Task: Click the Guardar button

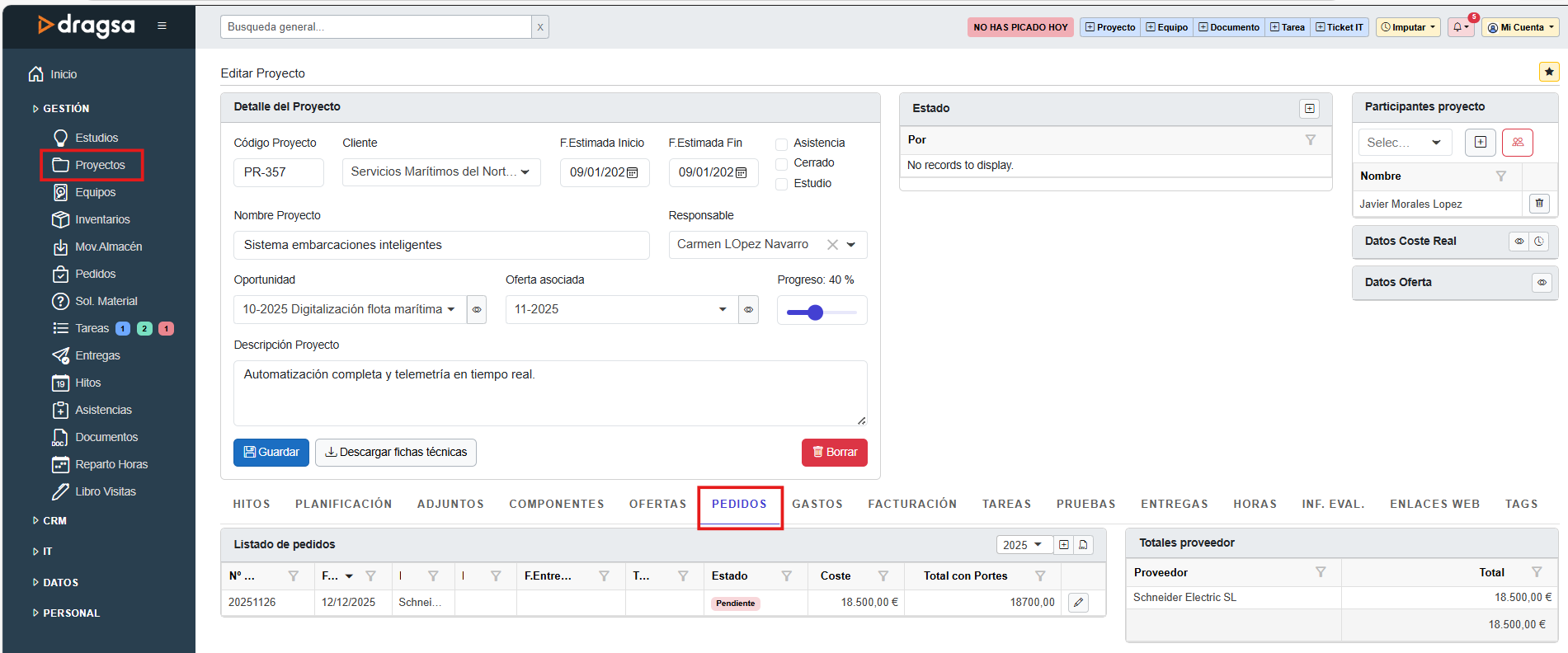Action: point(271,453)
